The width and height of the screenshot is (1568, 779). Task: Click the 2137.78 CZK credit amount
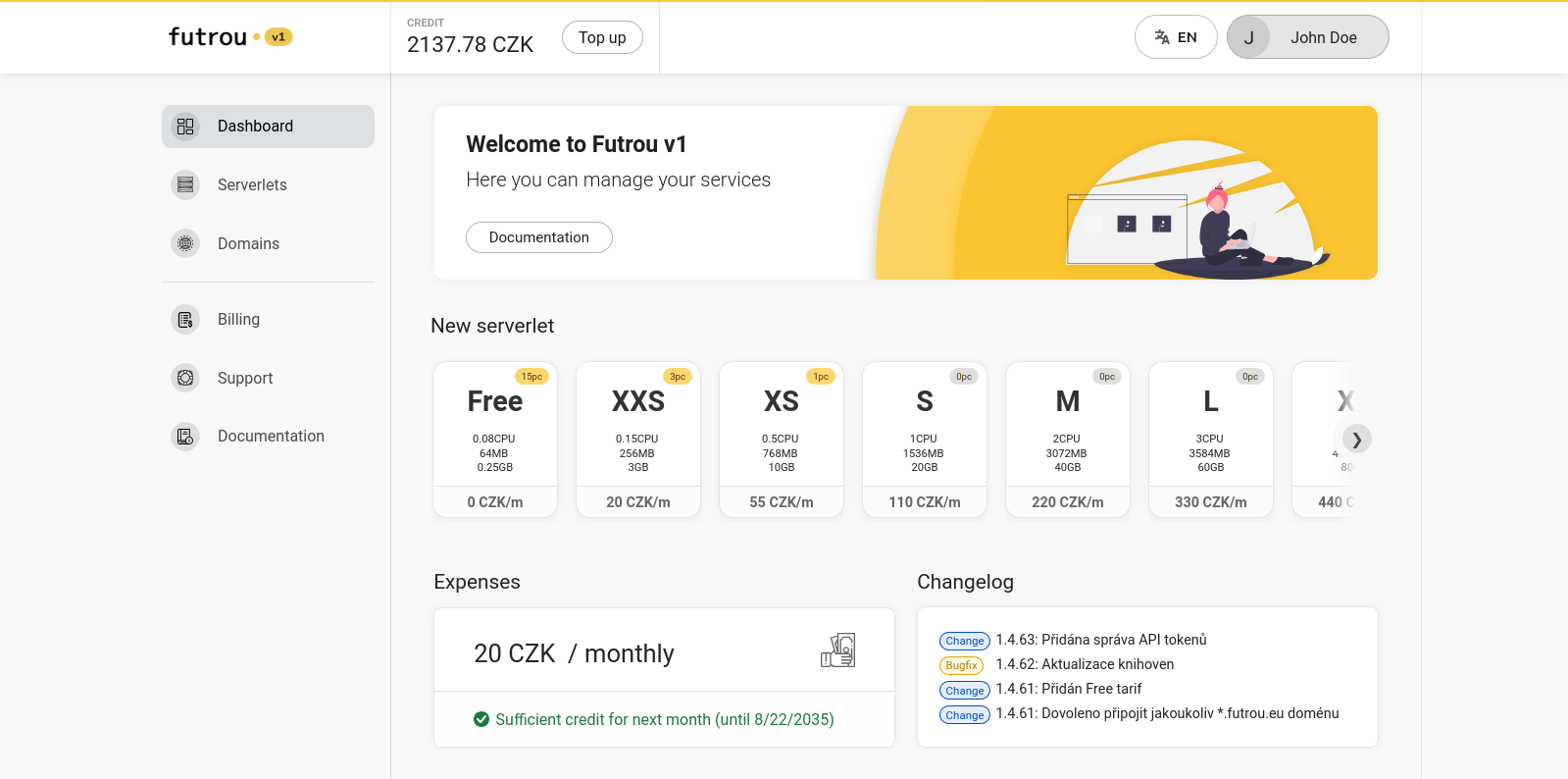click(470, 45)
